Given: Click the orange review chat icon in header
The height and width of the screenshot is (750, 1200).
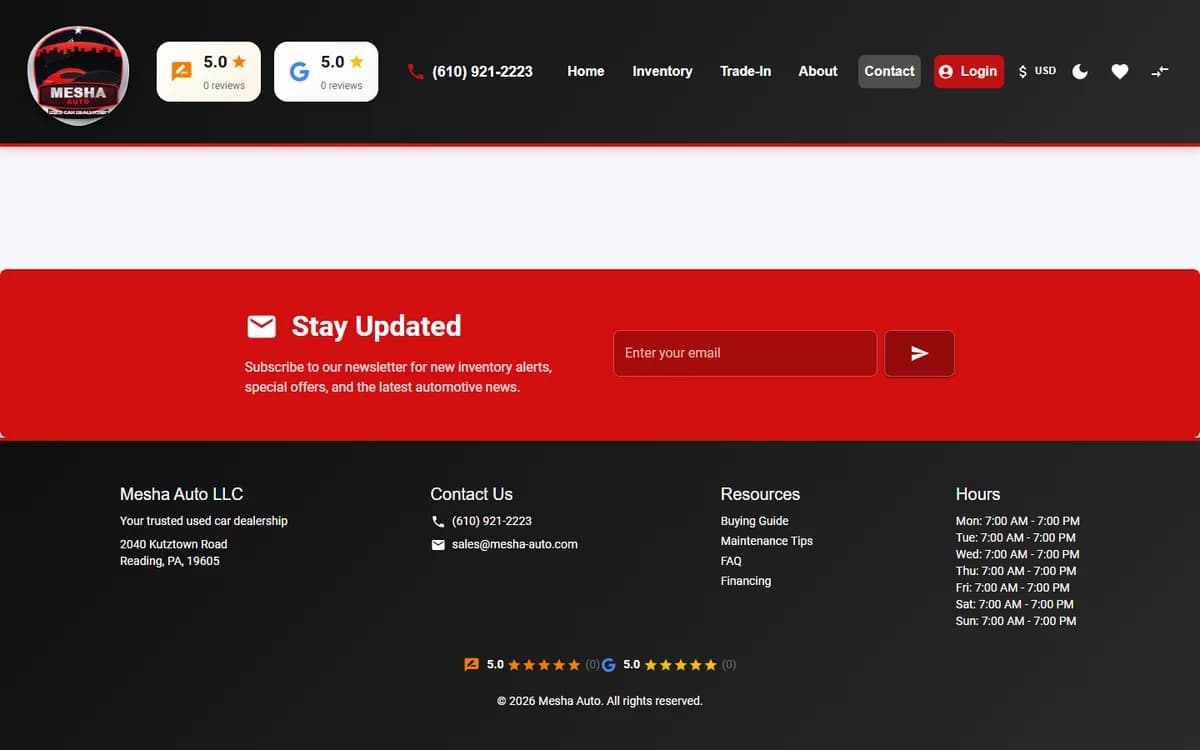Looking at the screenshot, I should click(181, 71).
